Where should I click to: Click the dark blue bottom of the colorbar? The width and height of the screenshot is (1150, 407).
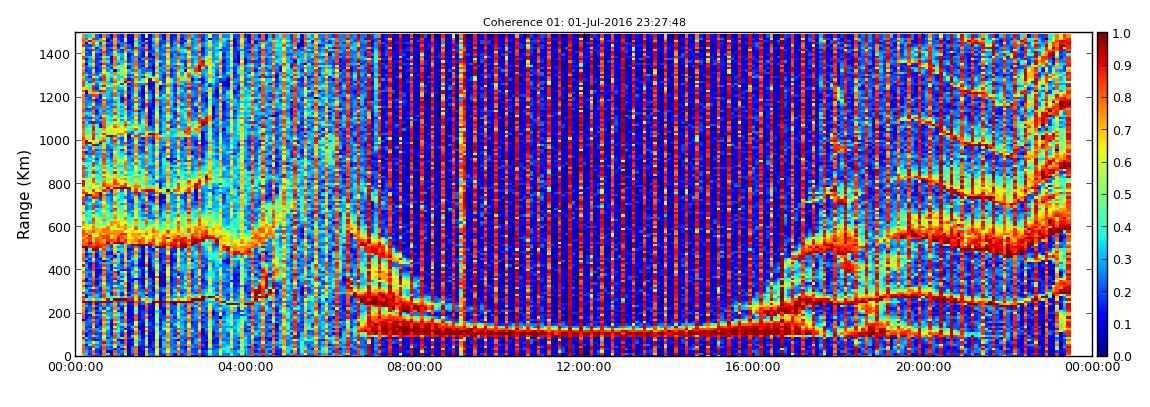(x=1102, y=348)
